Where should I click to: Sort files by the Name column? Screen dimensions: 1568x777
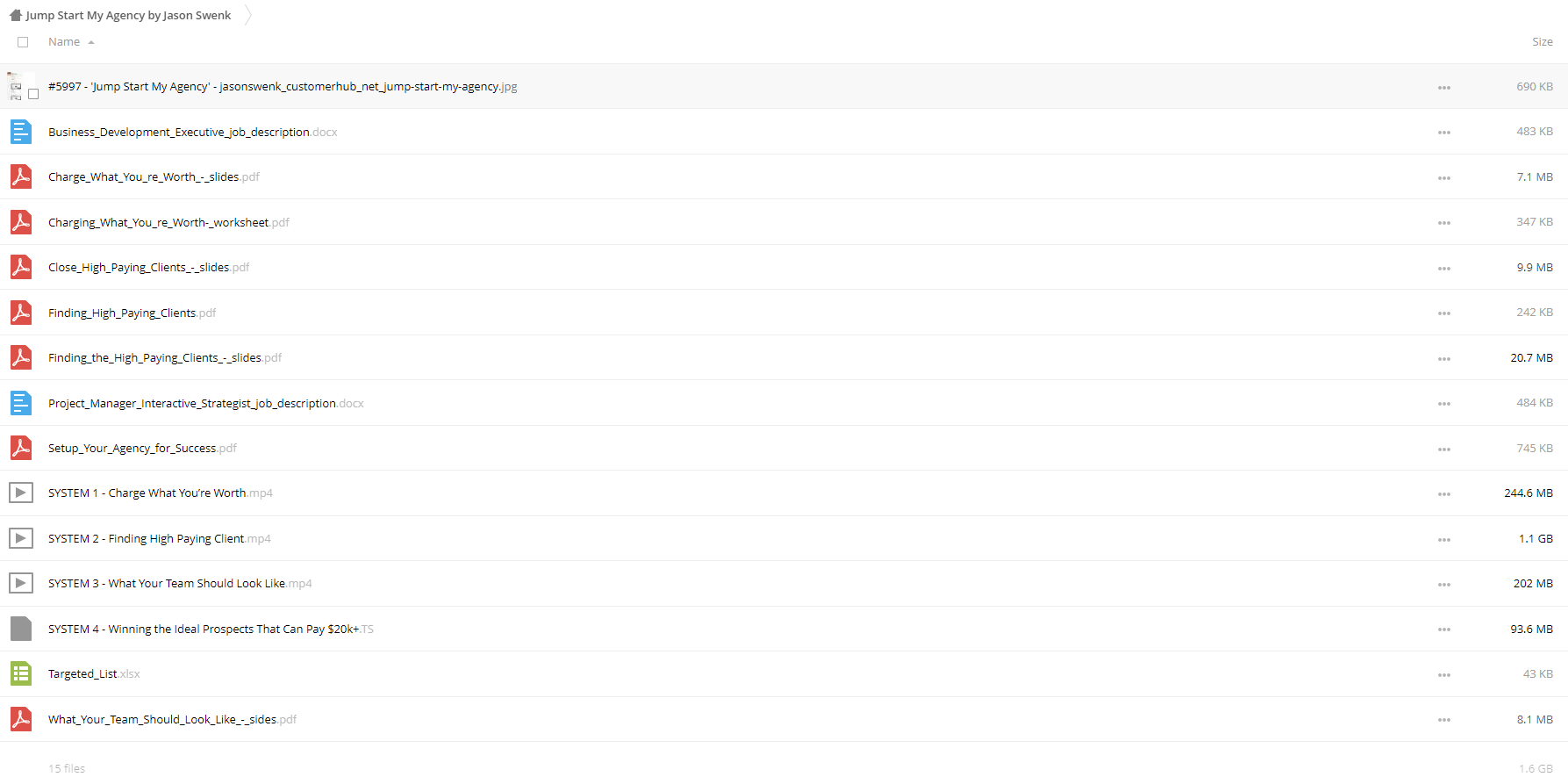[x=64, y=42]
